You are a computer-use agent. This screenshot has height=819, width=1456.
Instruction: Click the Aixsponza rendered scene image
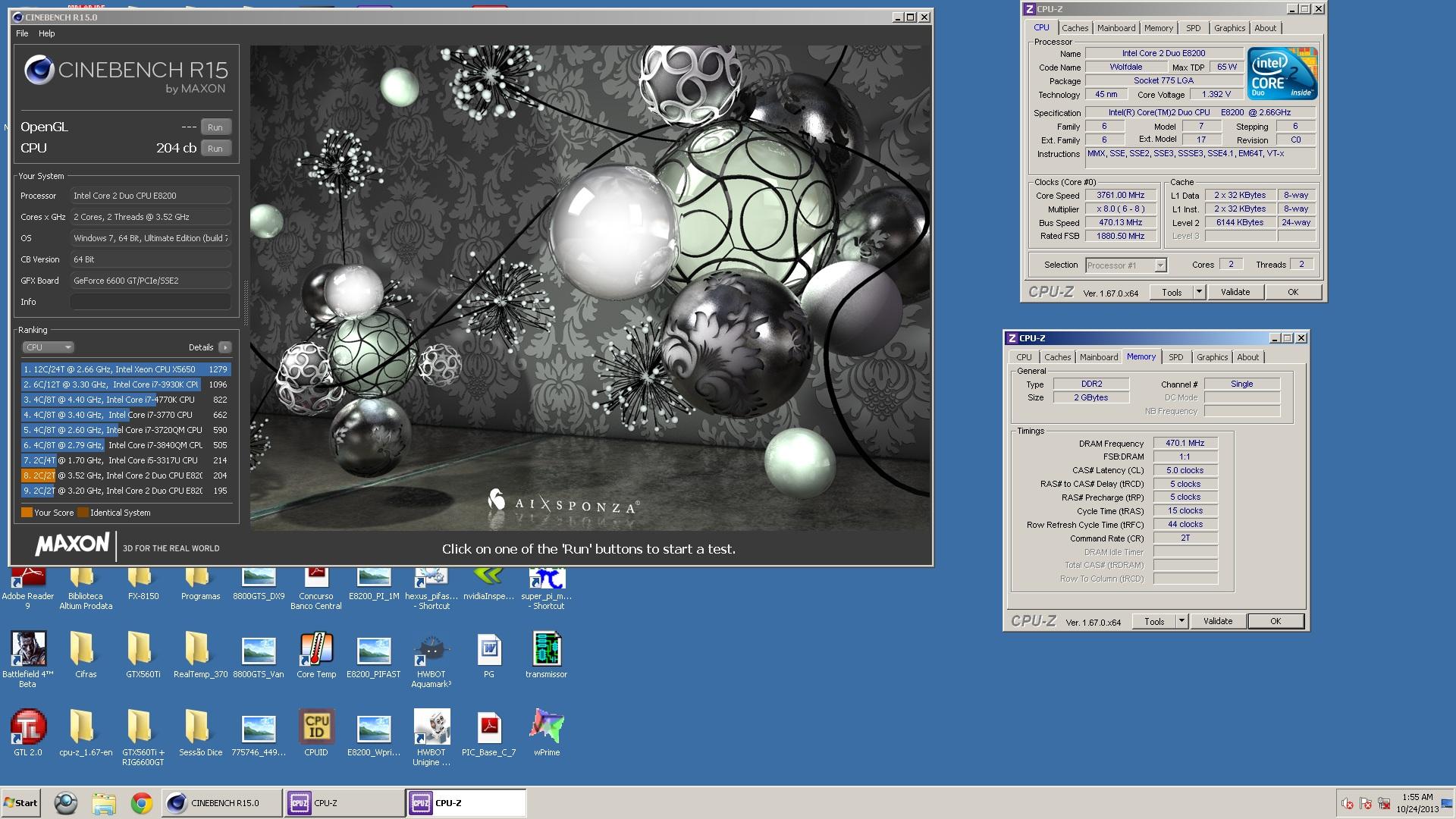pos(590,287)
